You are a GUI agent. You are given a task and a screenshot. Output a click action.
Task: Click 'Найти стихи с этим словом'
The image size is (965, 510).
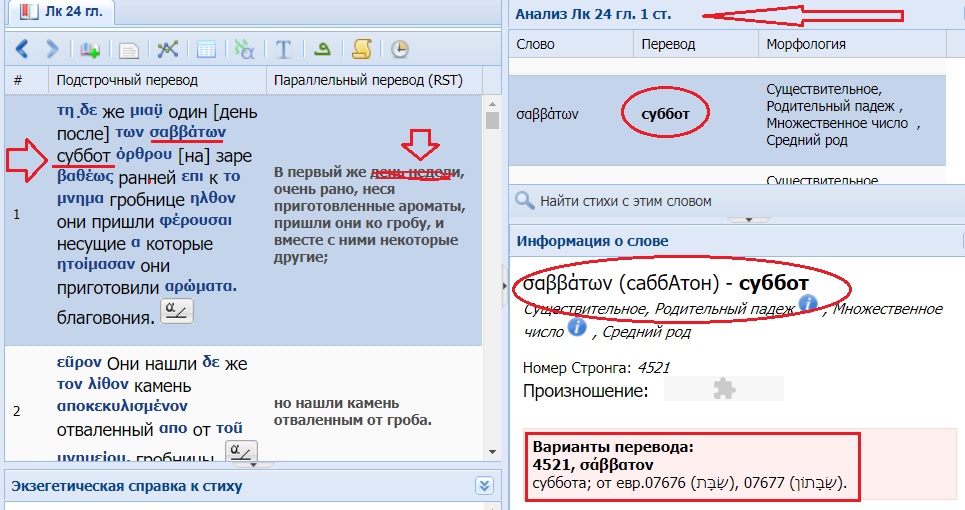coord(625,201)
